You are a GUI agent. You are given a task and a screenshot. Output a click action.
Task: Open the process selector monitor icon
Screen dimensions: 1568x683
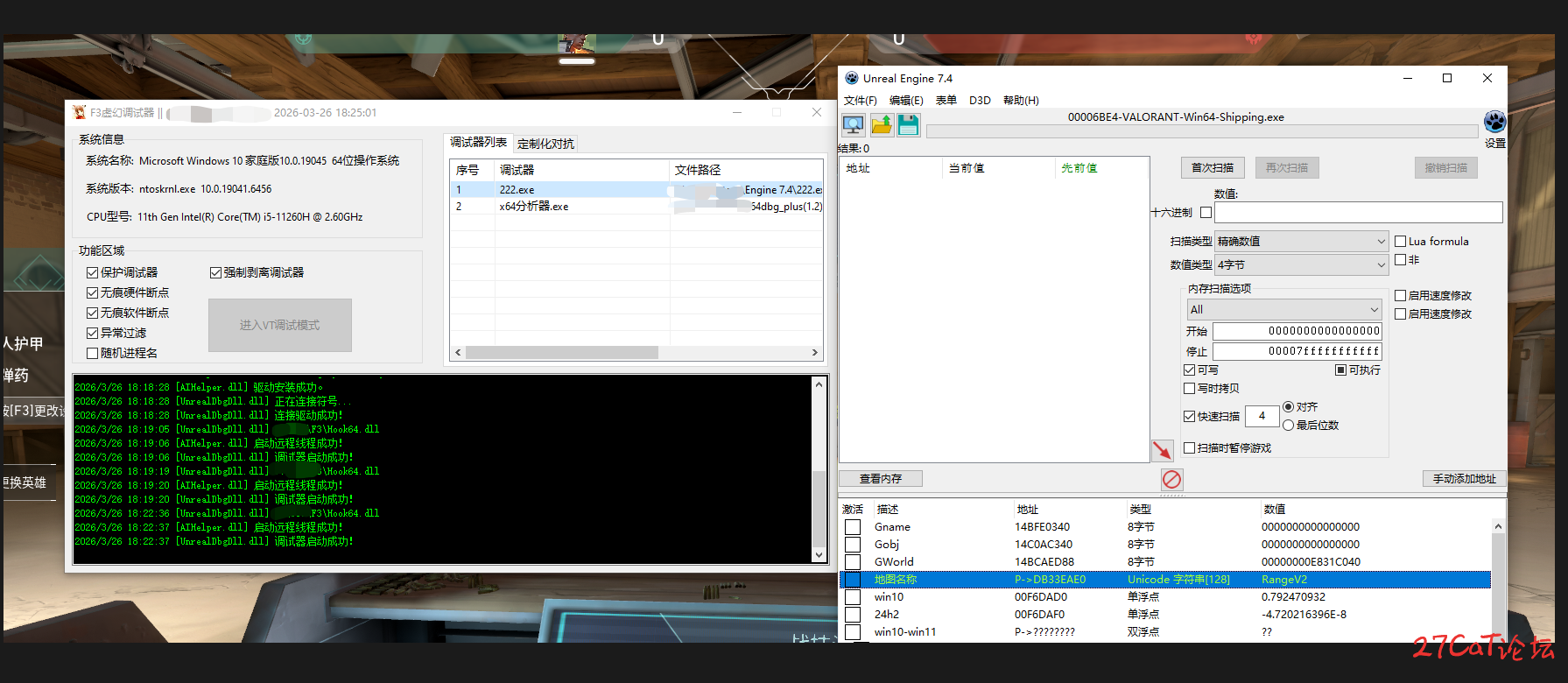(x=853, y=125)
